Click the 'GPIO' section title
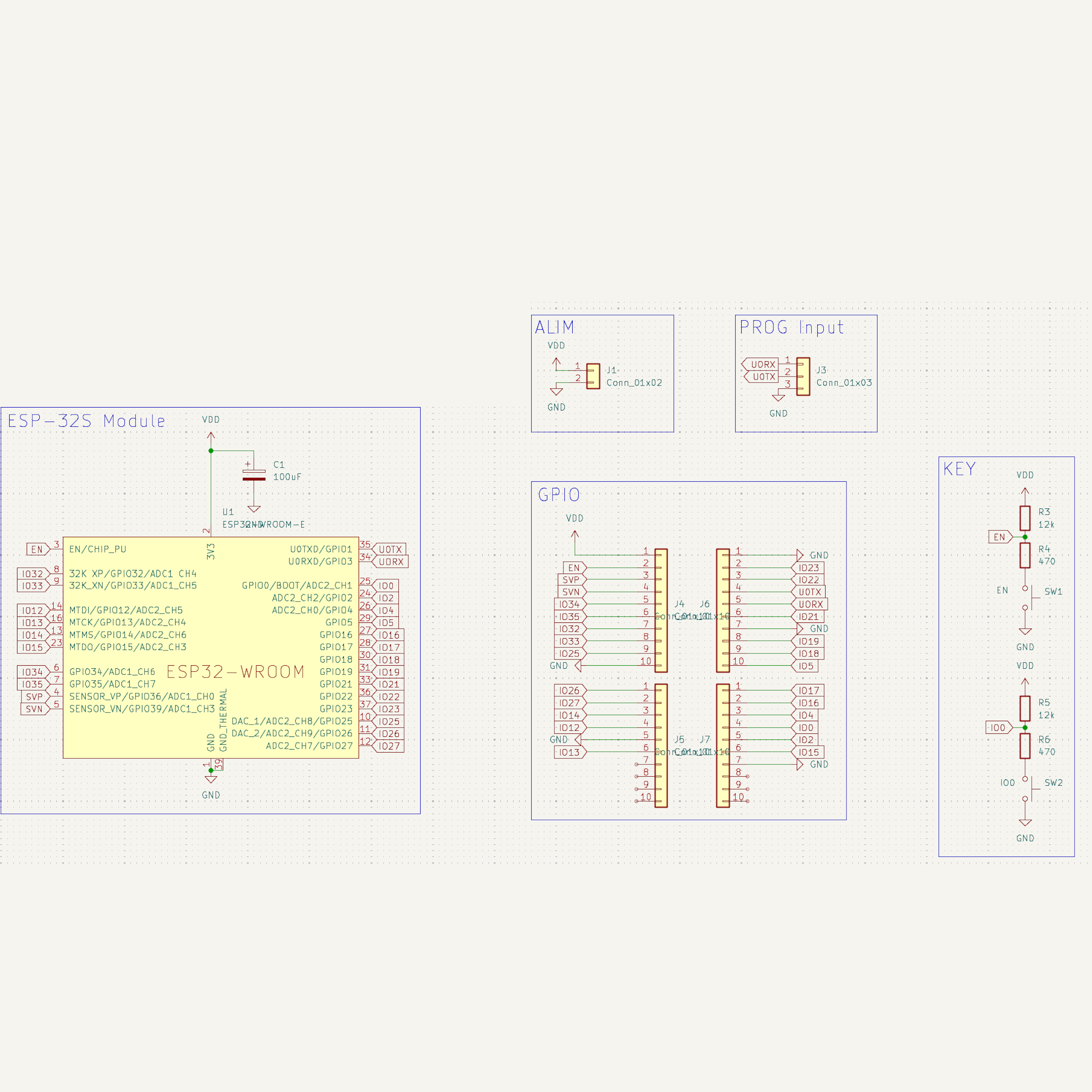Image resolution: width=1092 pixels, height=1092 pixels. pos(559,495)
